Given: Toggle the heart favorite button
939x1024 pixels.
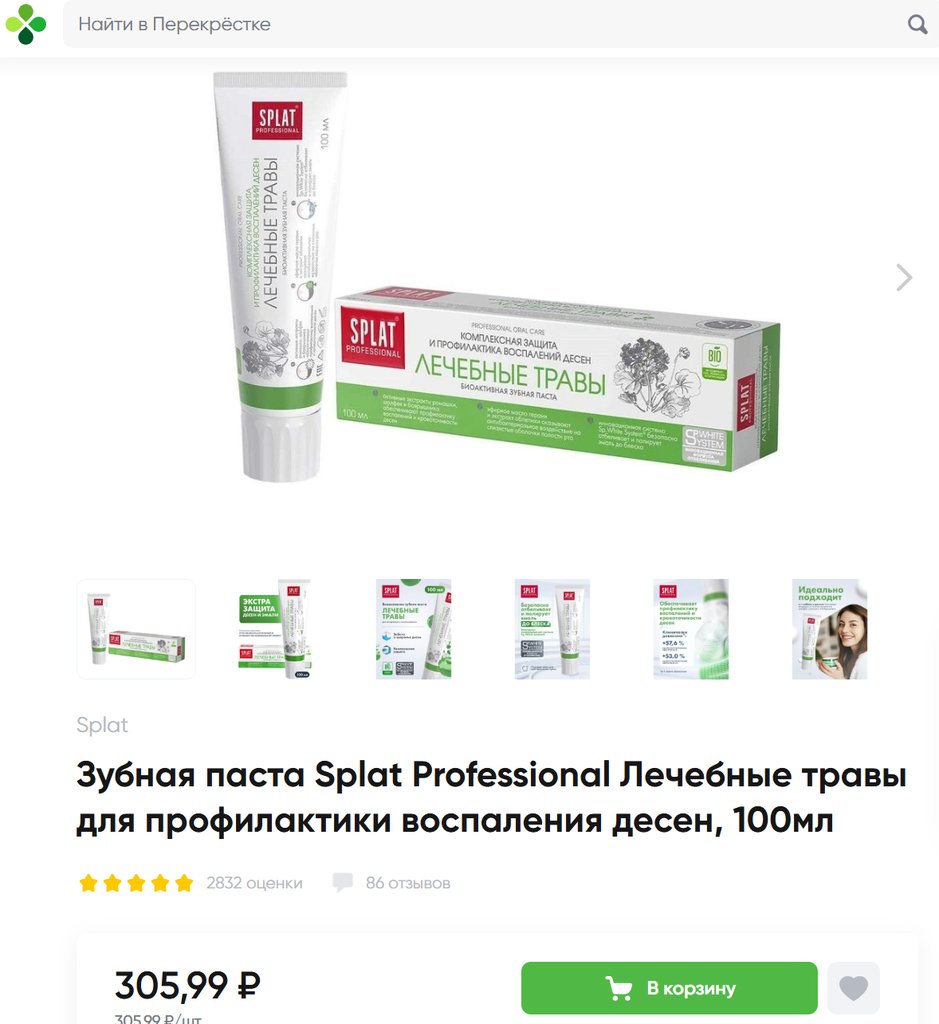Looking at the screenshot, I should coord(853,988).
